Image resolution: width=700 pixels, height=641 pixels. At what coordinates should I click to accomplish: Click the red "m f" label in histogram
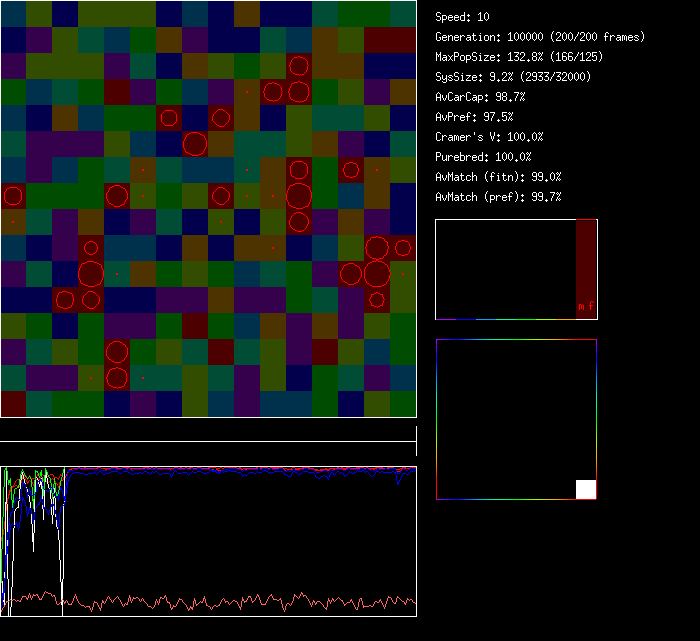(x=585, y=307)
